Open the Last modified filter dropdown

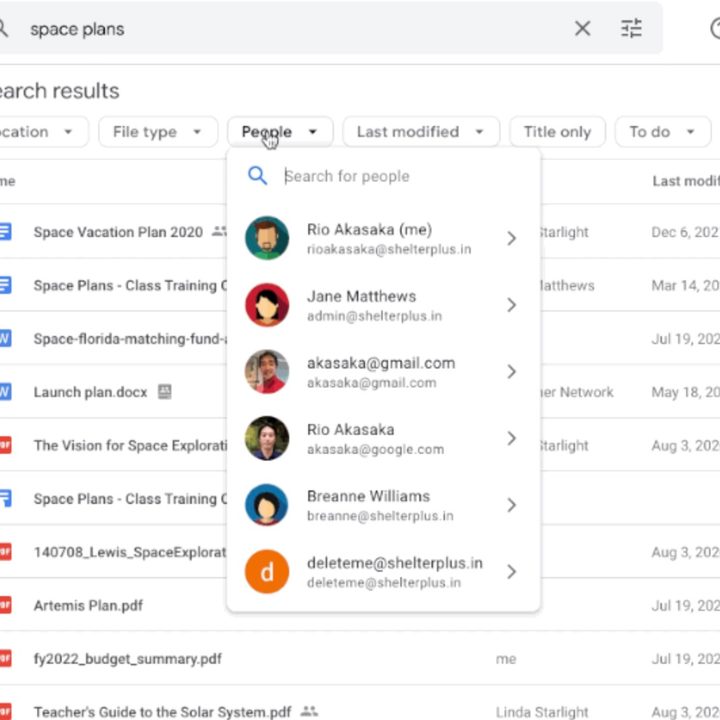point(421,132)
